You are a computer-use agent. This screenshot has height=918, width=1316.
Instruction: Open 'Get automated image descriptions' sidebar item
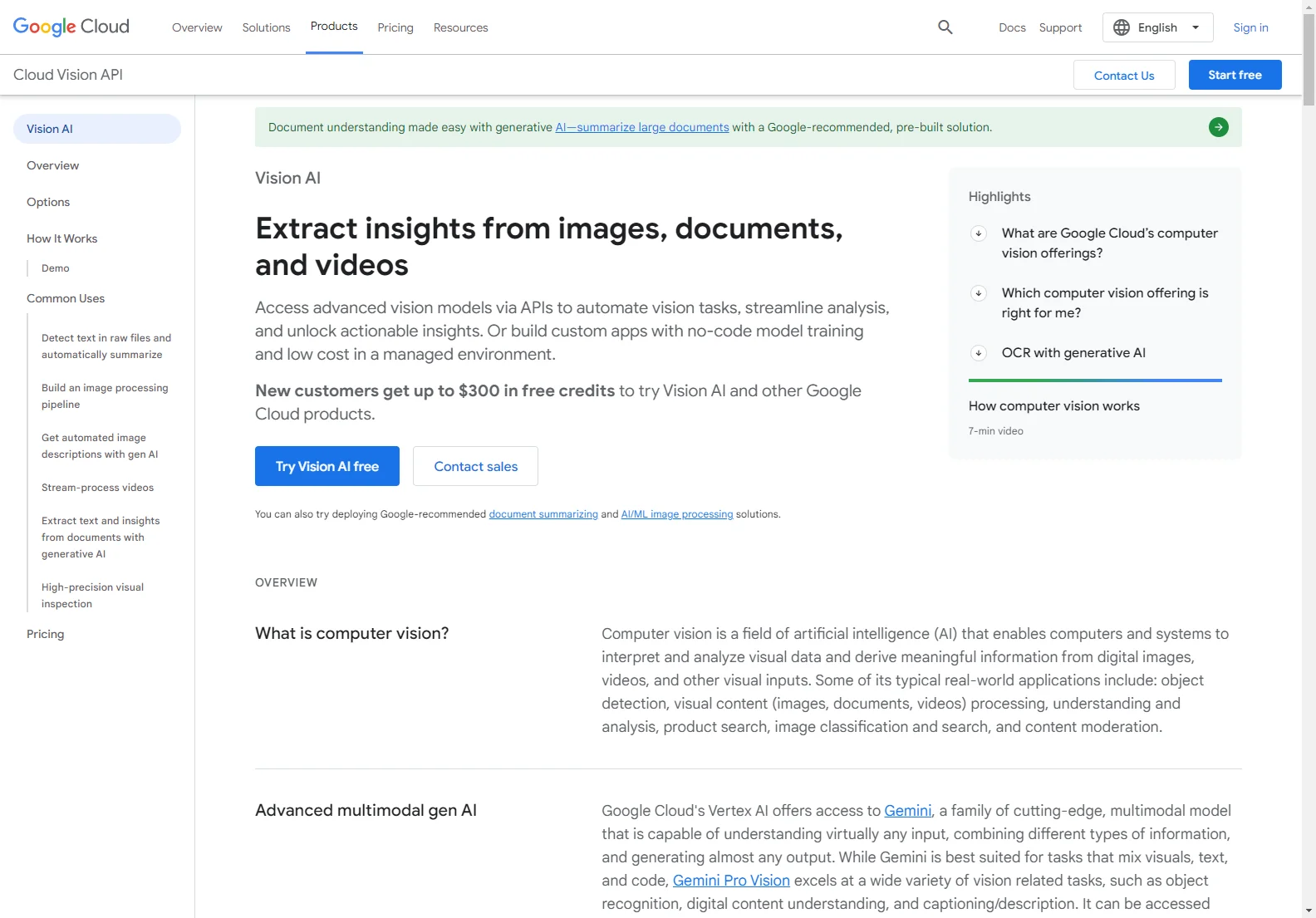(100, 446)
